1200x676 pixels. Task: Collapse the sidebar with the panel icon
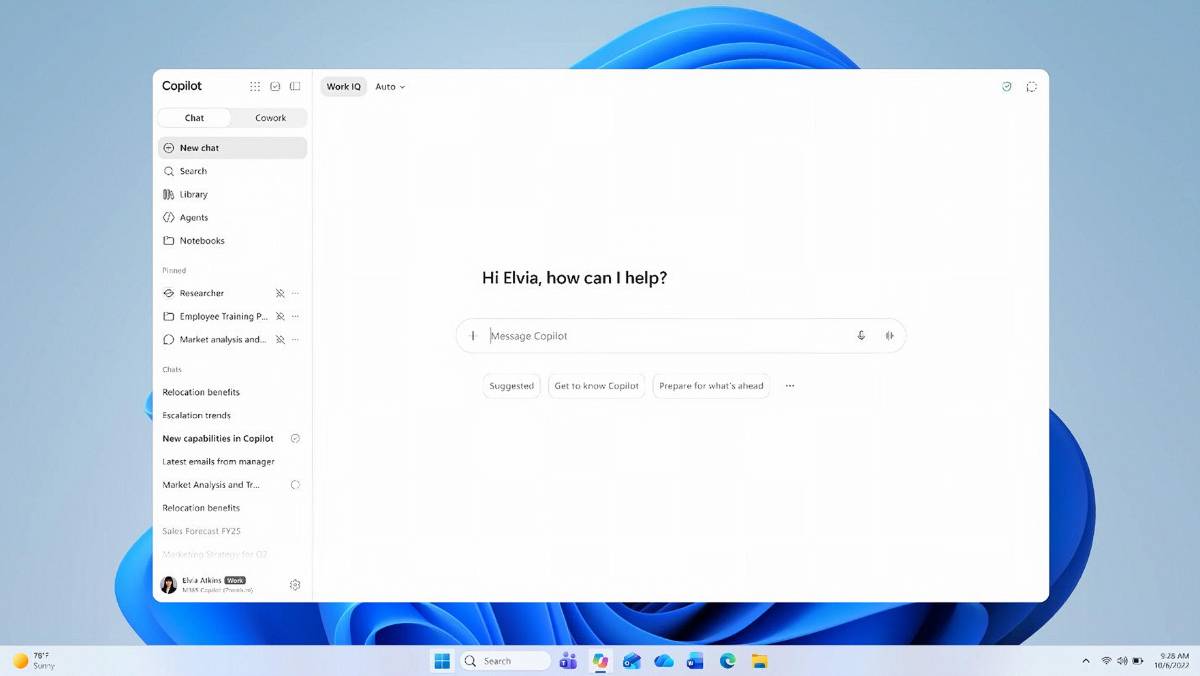pos(295,87)
